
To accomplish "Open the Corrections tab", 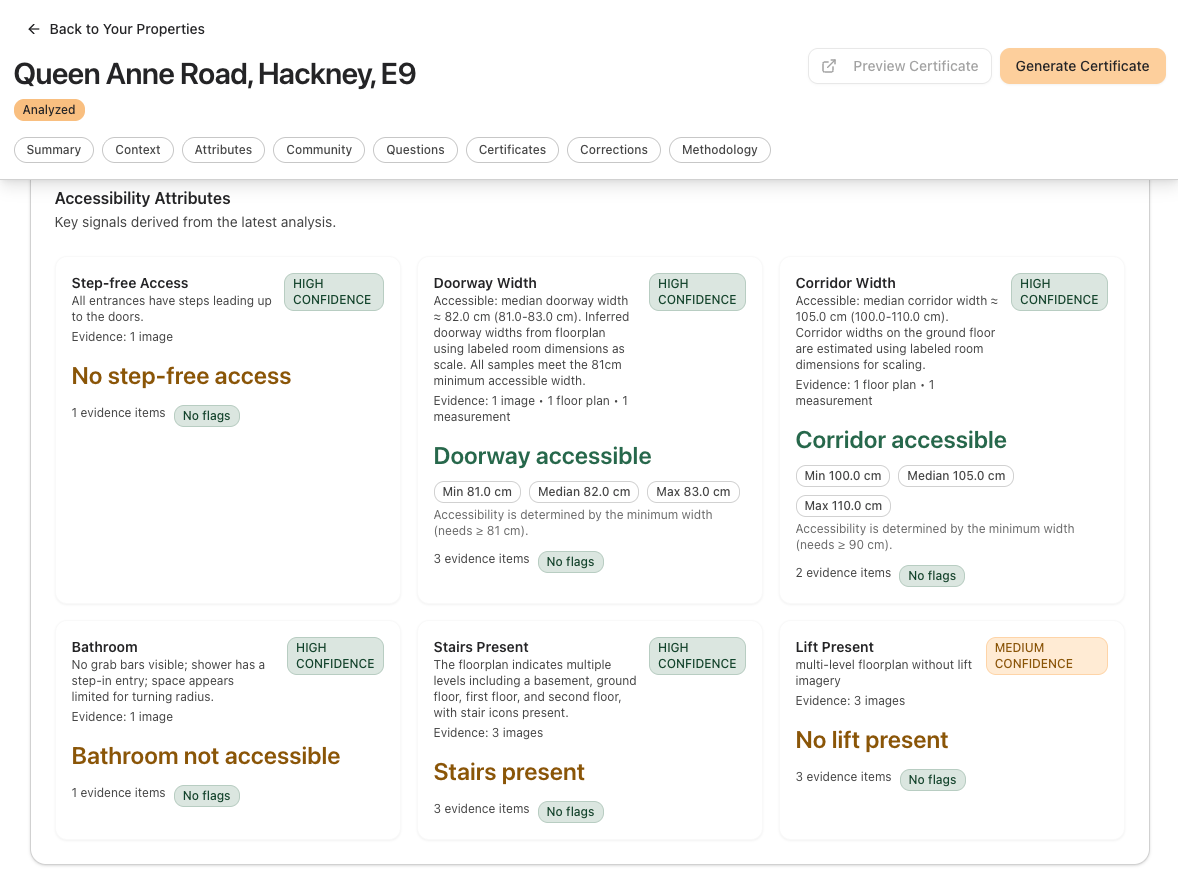I will click(613, 149).
